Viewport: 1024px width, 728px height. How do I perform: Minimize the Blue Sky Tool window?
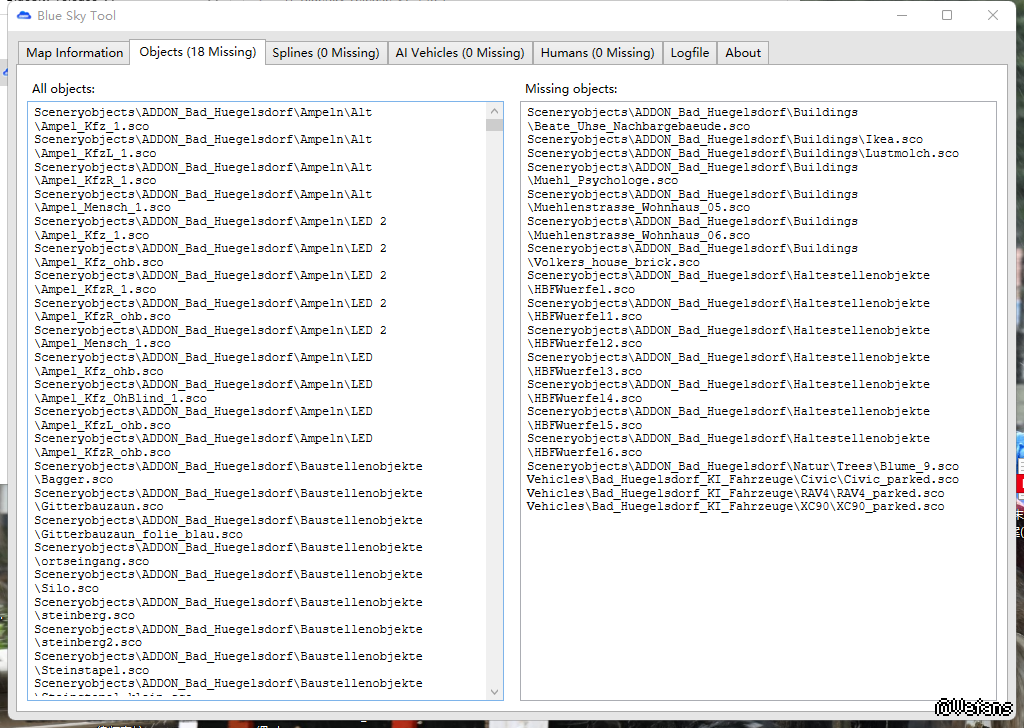(x=902, y=15)
